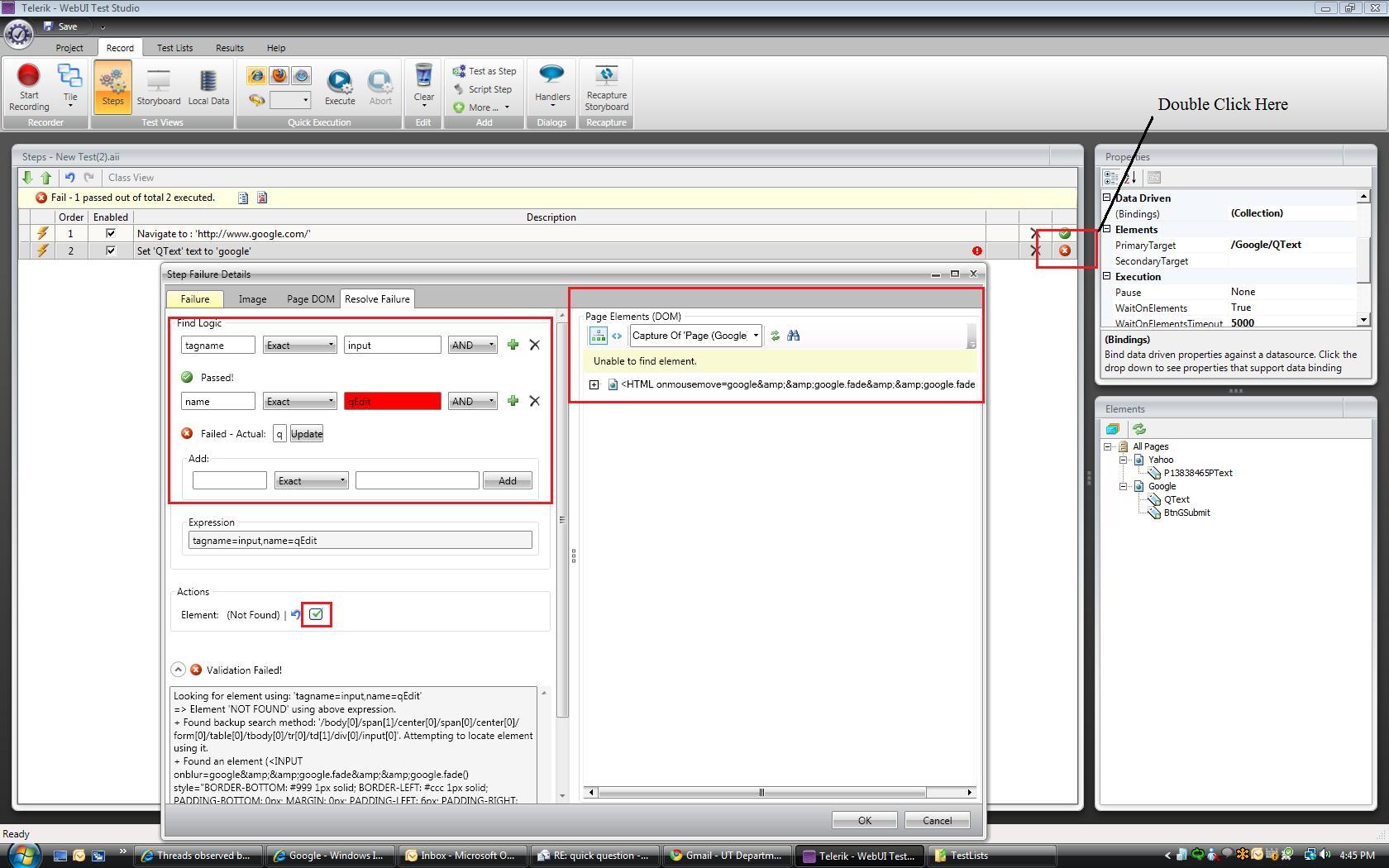Select Firefox as execution browser
Screen dimensions: 1389x868
[x=279, y=76]
